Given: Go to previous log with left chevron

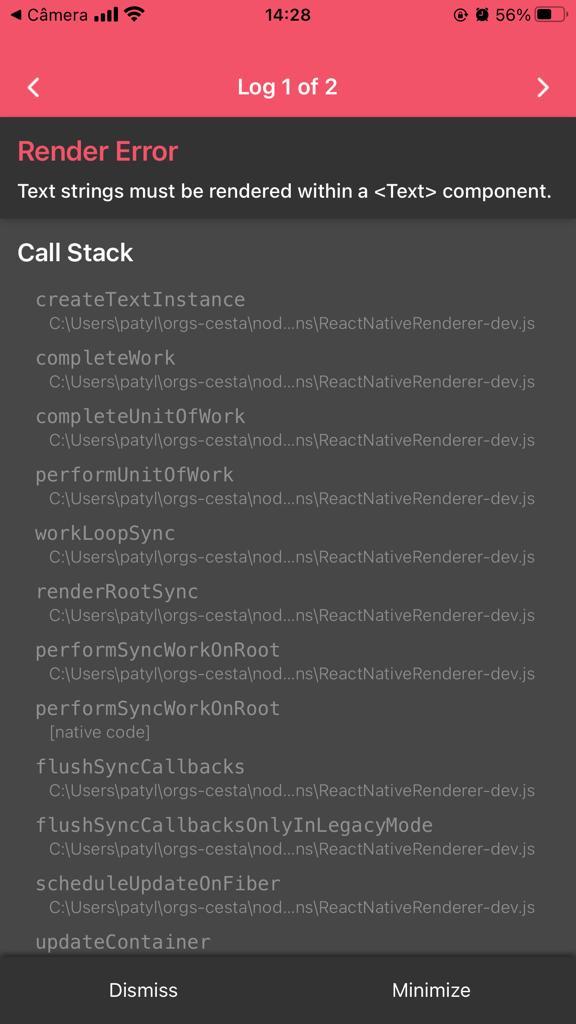Looking at the screenshot, I should point(34,88).
